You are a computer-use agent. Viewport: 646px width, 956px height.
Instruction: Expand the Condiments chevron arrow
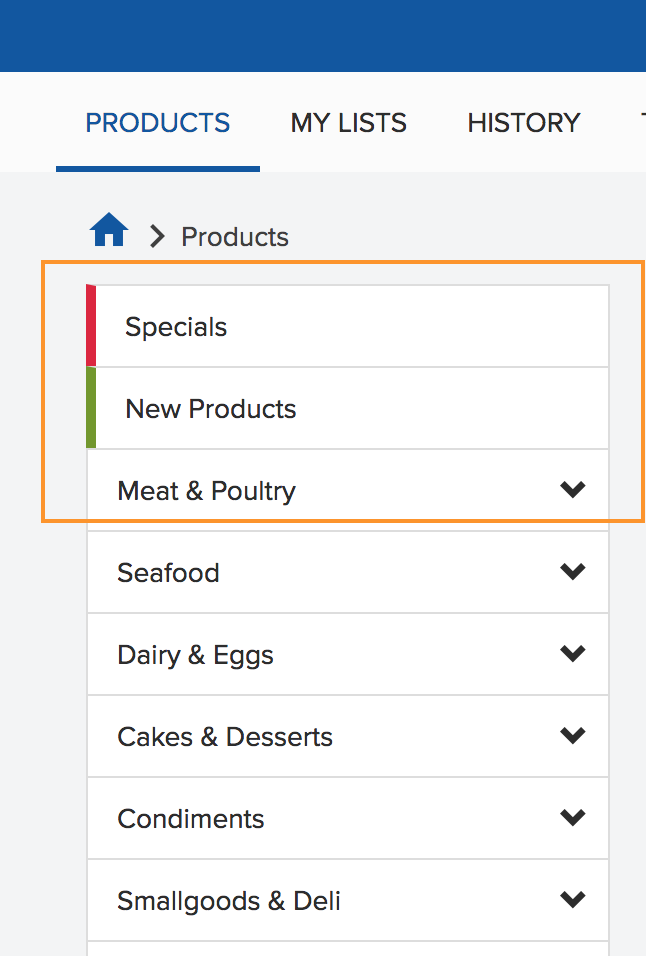point(572,818)
